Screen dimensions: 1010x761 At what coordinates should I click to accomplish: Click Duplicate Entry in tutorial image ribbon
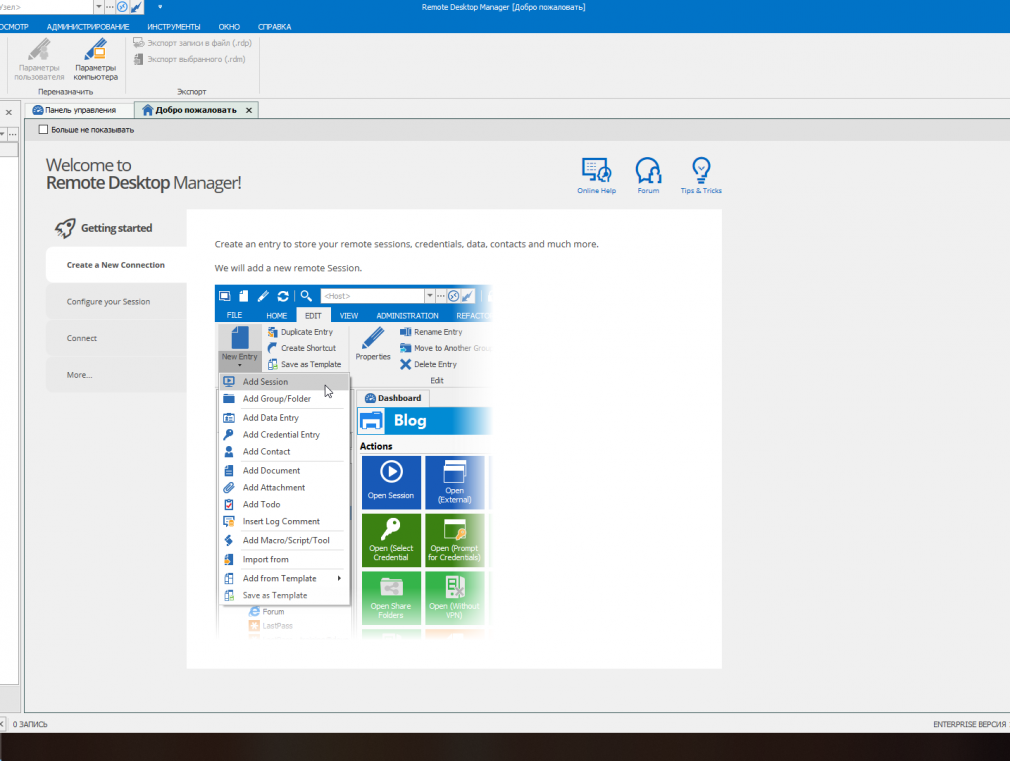tap(300, 332)
